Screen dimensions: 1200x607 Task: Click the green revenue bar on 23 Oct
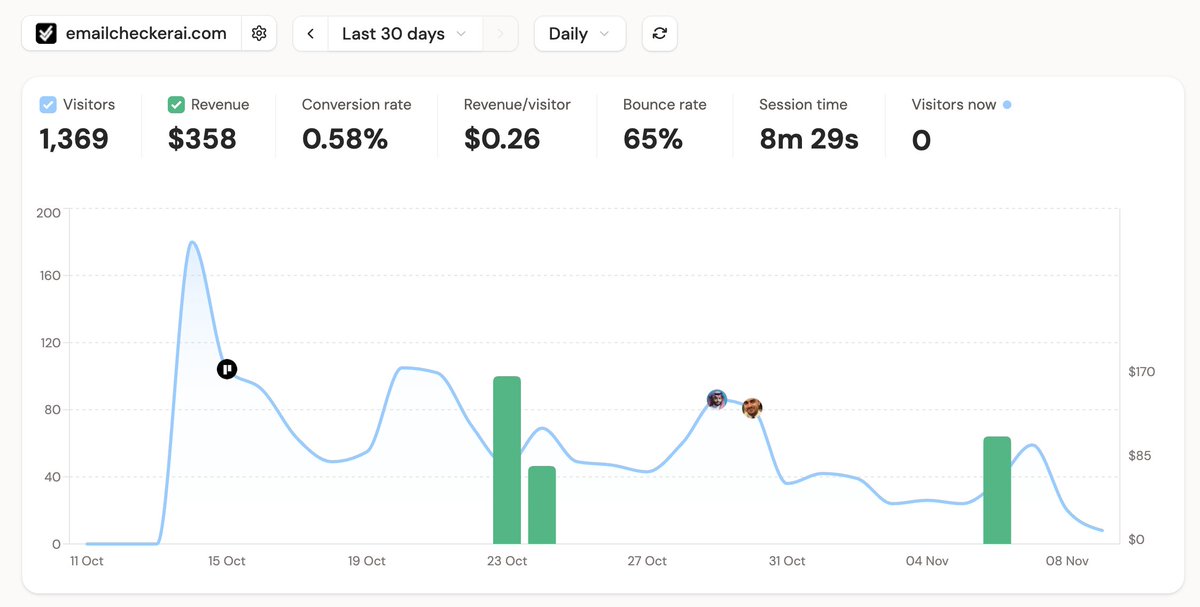[x=505, y=460]
